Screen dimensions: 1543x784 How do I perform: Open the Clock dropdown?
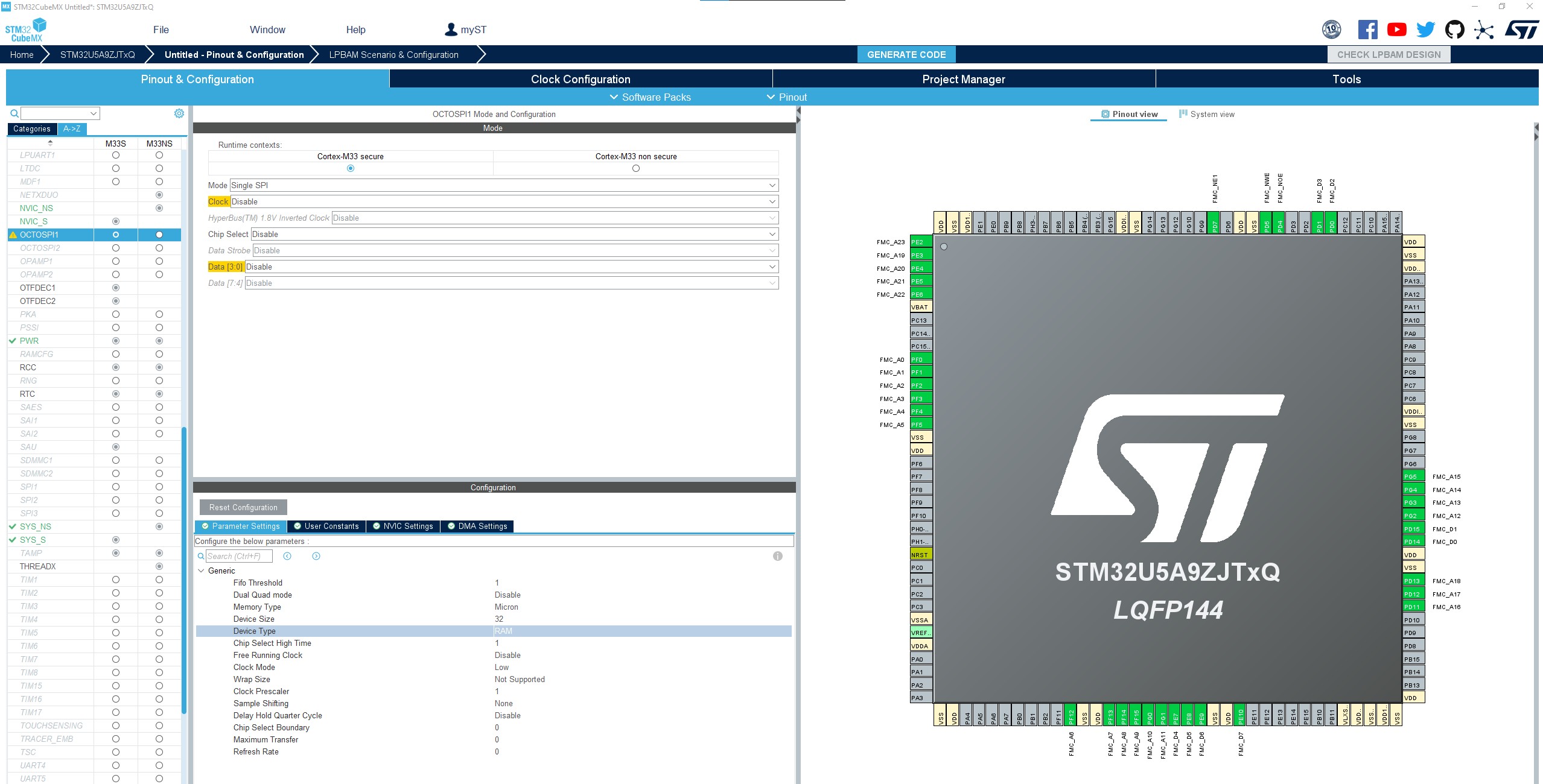(504, 201)
